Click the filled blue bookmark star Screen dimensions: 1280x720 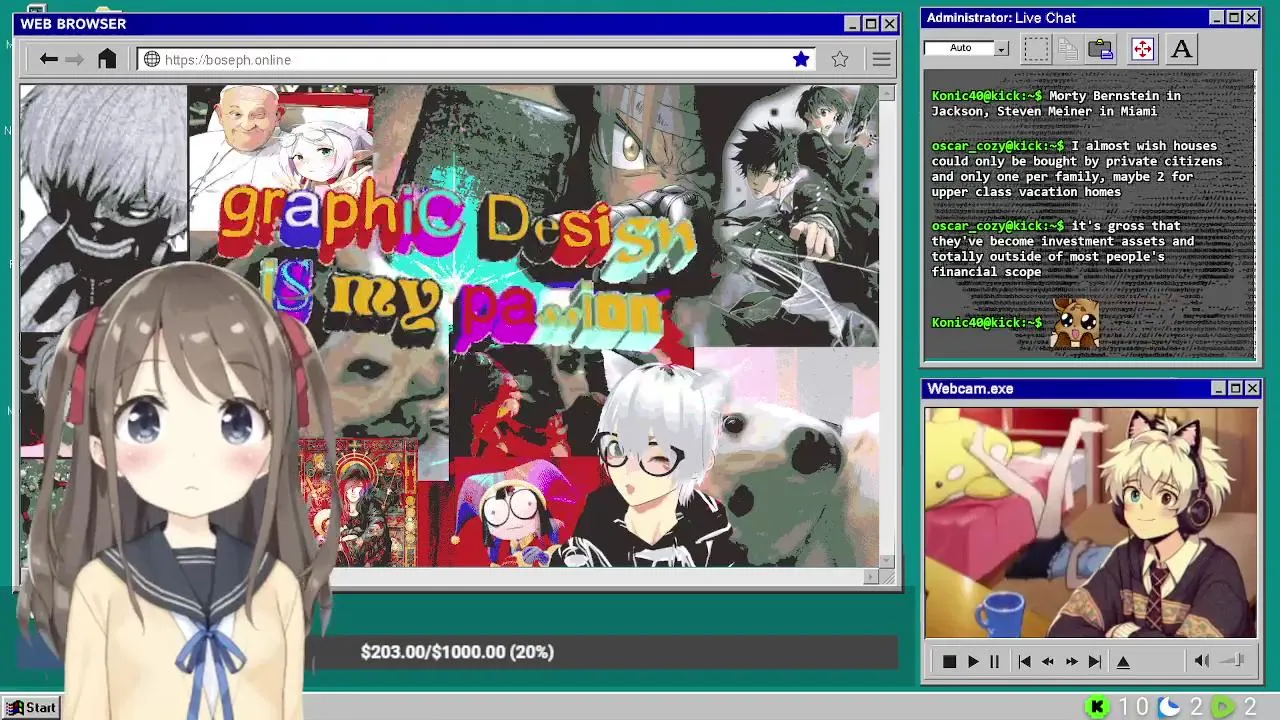click(x=801, y=60)
